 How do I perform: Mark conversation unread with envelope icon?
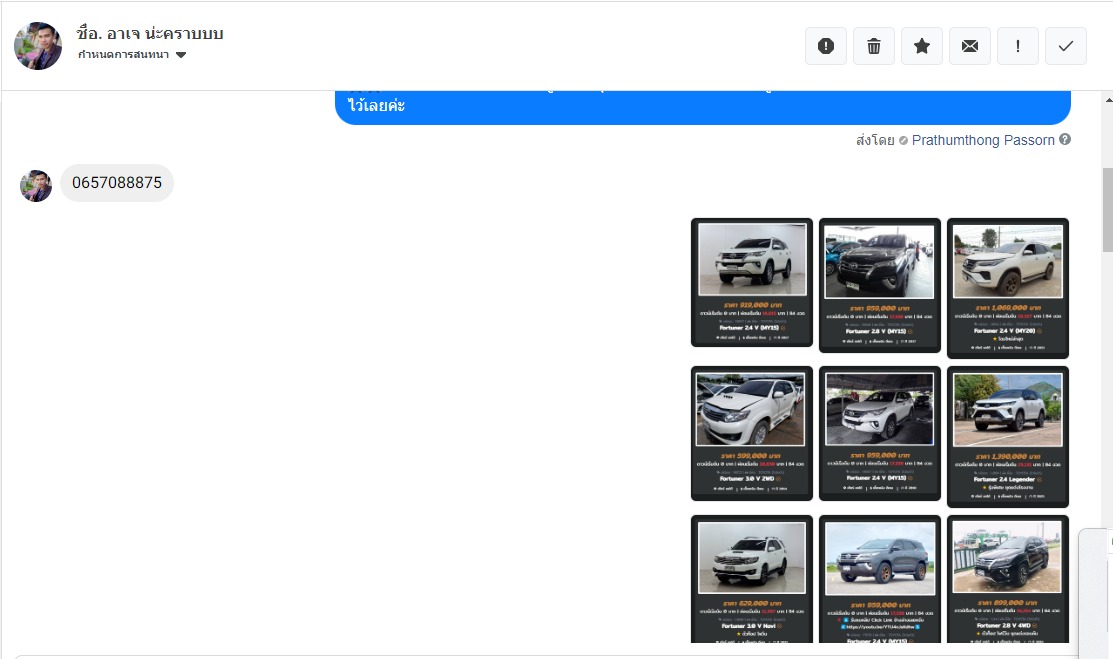pyautogui.click(x=970, y=46)
